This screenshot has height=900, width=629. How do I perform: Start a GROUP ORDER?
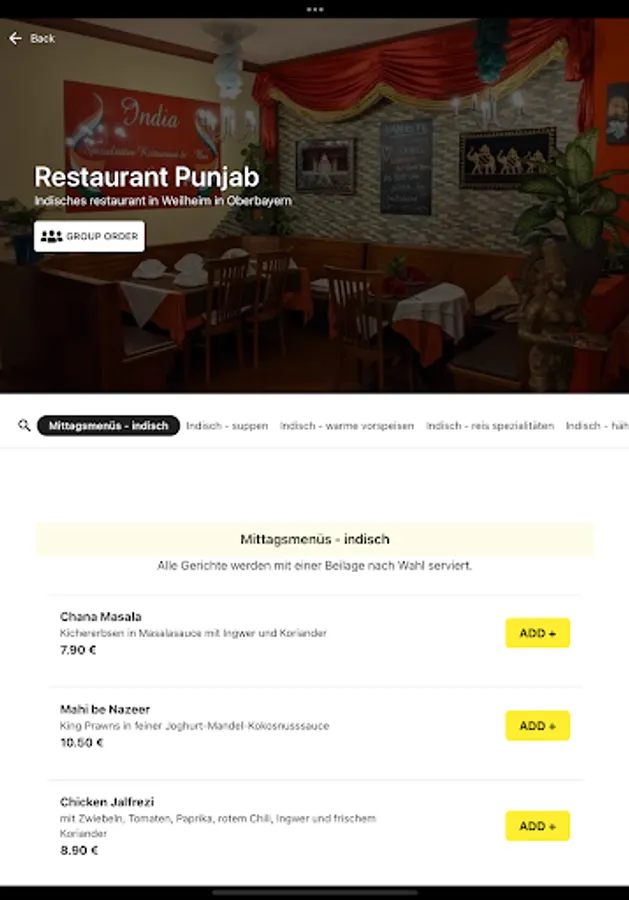[x=89, y=236]
